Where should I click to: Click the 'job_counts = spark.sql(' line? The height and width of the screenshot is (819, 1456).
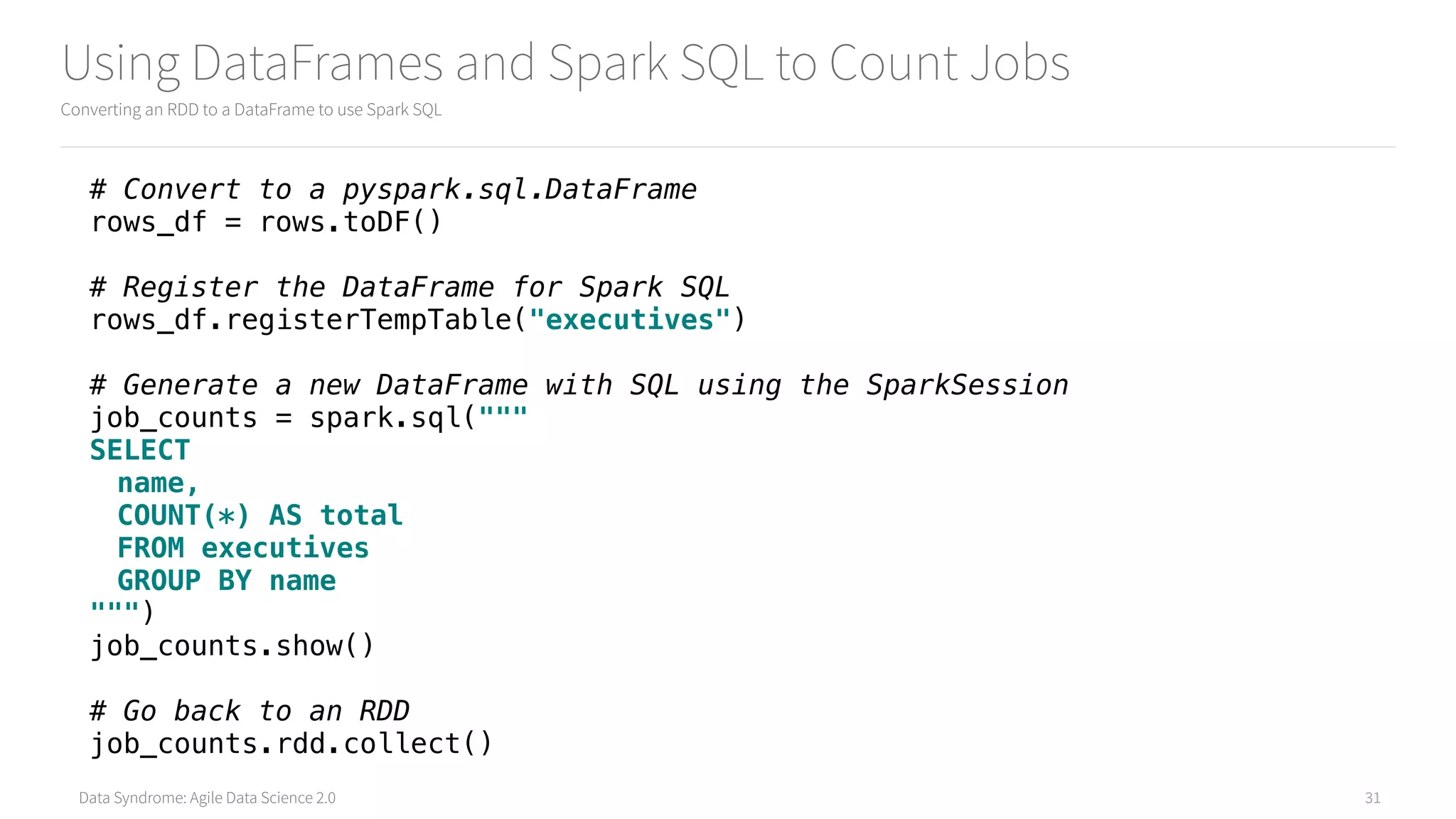[x=283, y=418]
